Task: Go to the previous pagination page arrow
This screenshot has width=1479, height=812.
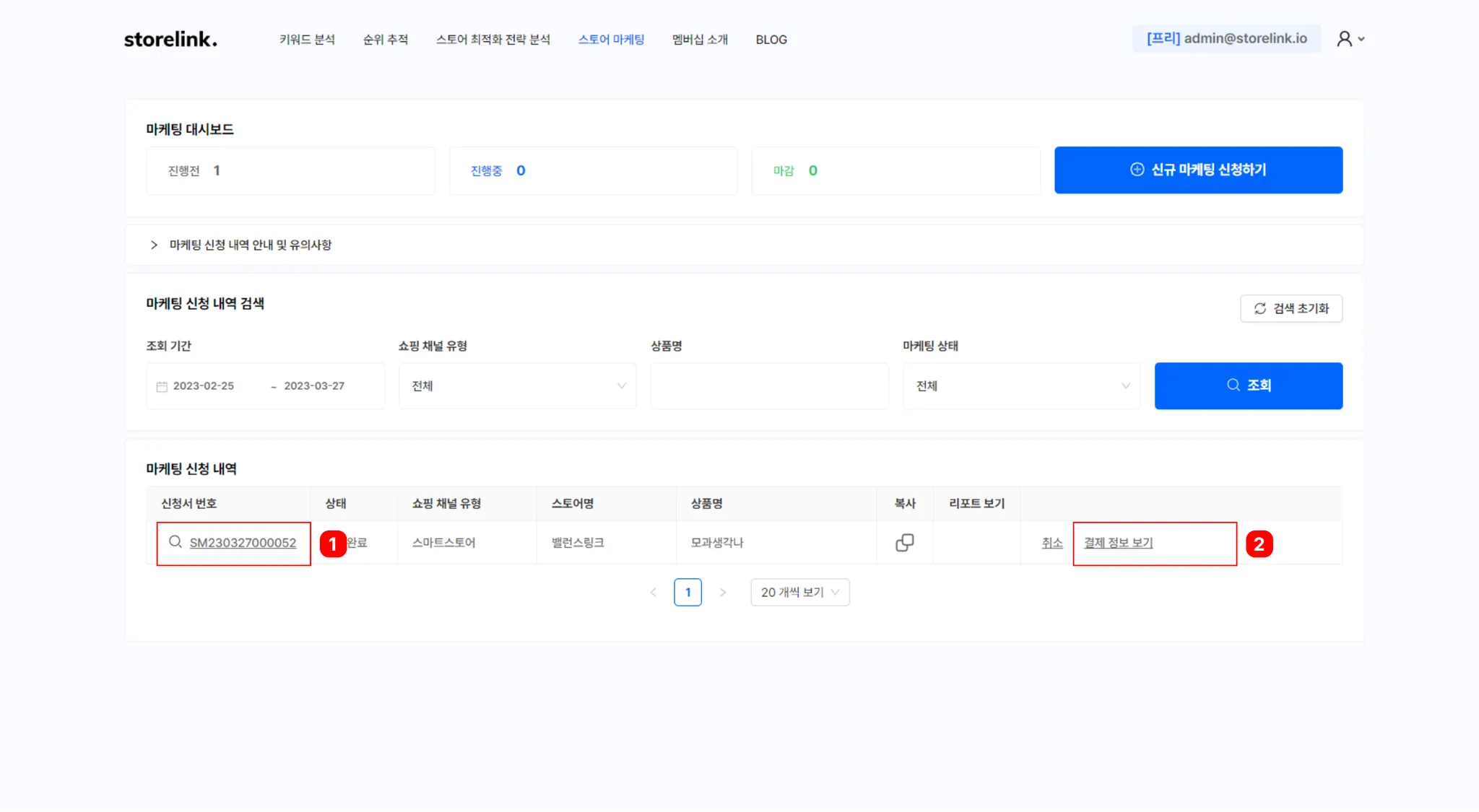Action: [x=653, y=593]
